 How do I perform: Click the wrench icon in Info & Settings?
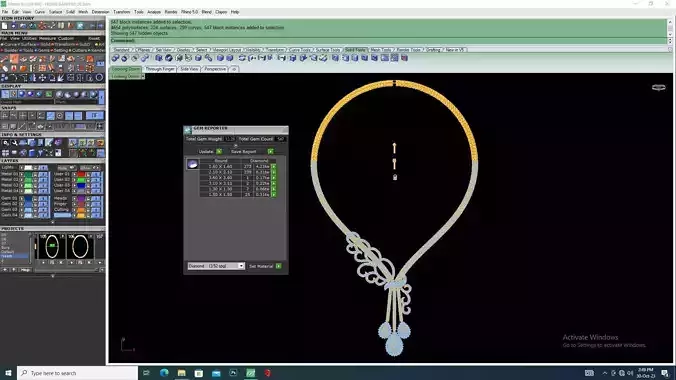tap(15, 143)
